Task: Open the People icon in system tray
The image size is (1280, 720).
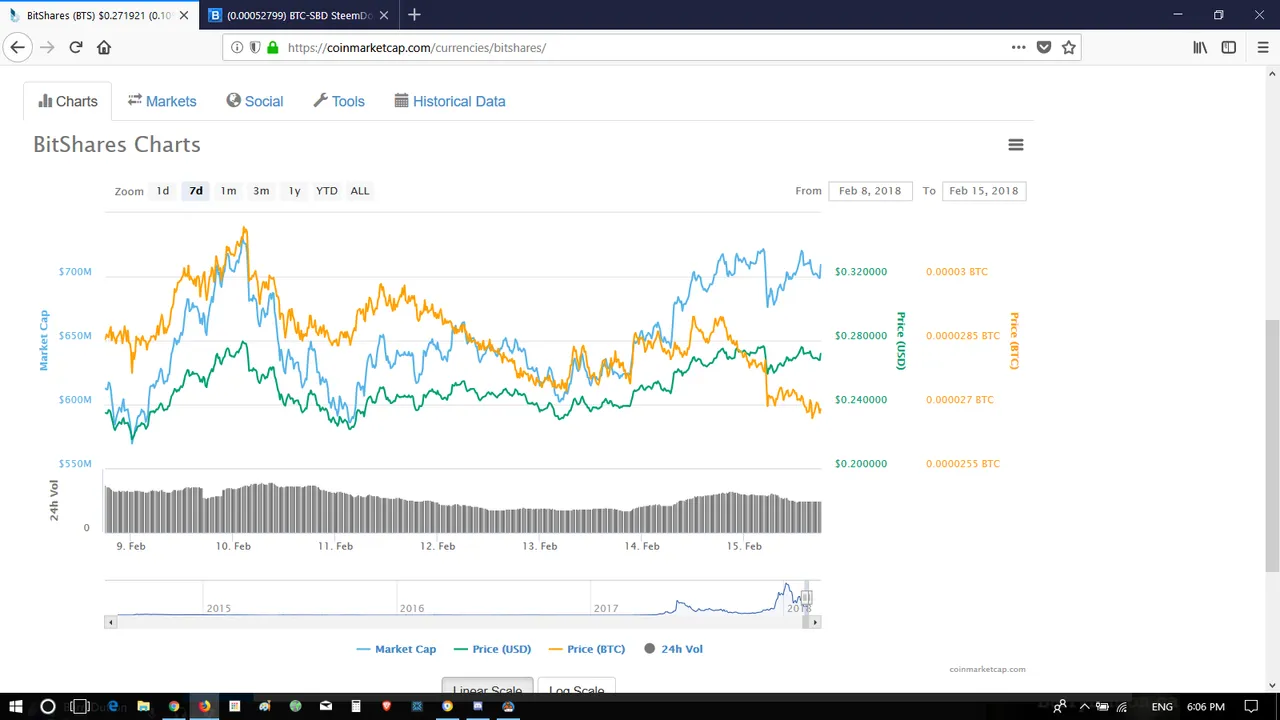Action: (1059, 707)
